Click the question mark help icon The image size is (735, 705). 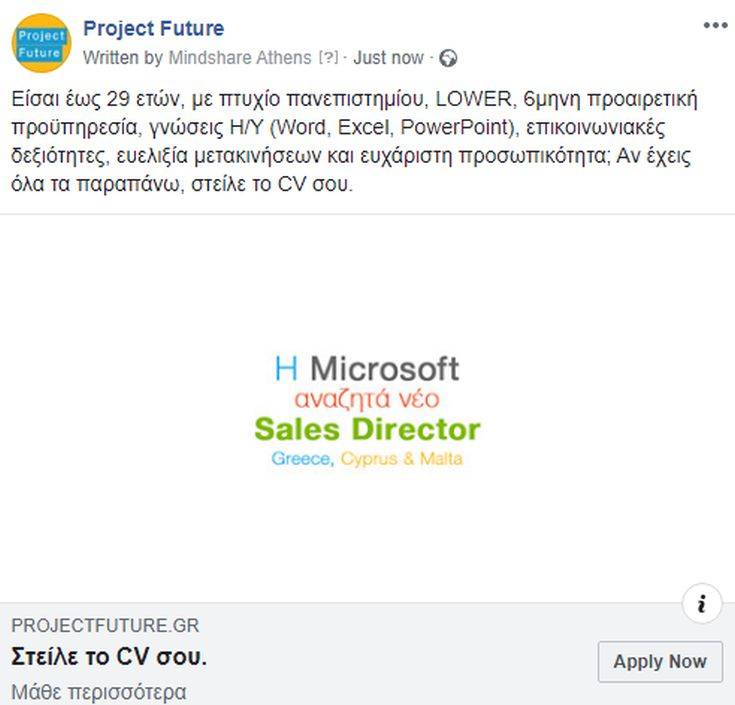(x=328, y=58)
